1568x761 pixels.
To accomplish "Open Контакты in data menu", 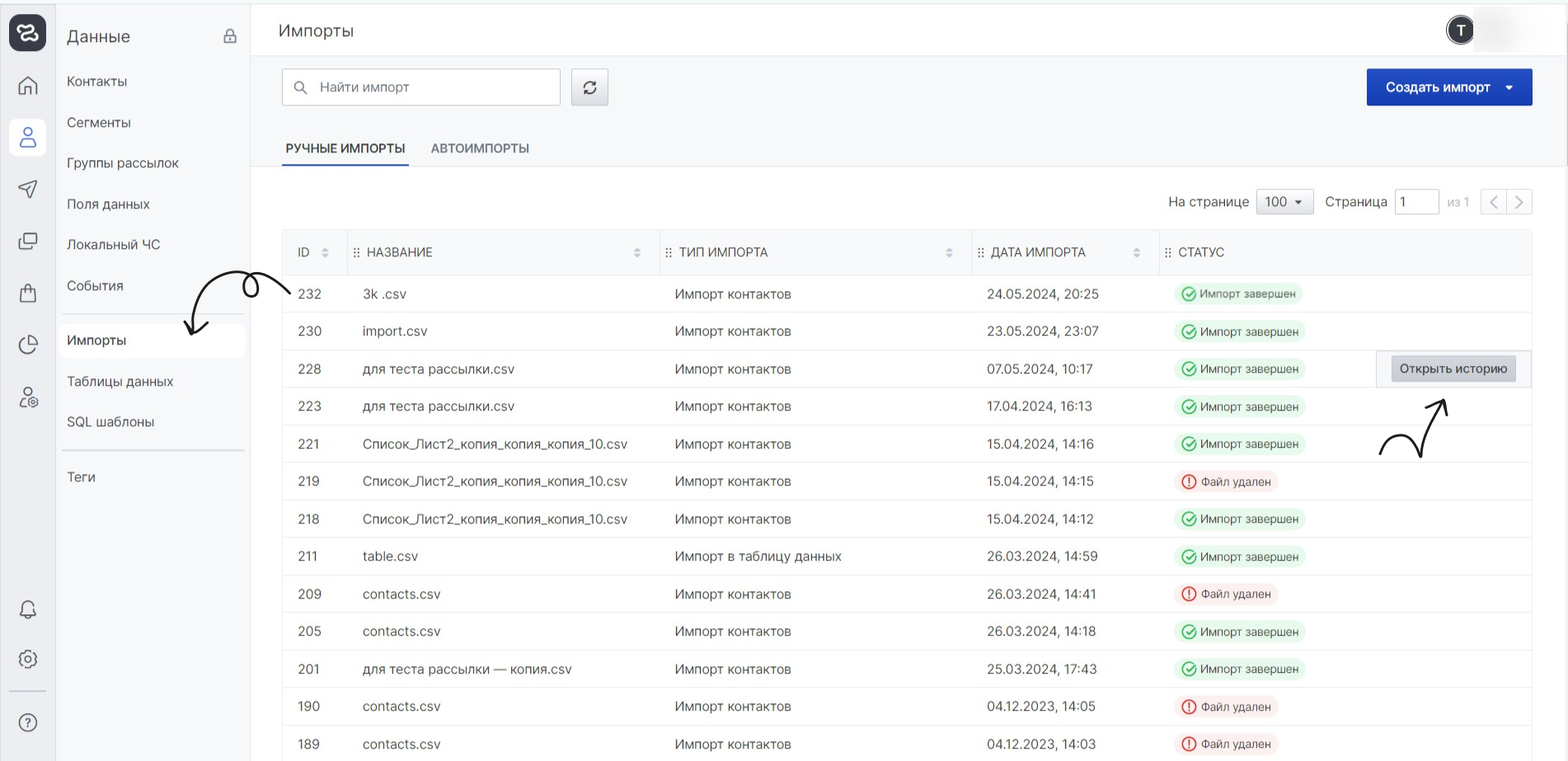I will click(x=97, y=82).
